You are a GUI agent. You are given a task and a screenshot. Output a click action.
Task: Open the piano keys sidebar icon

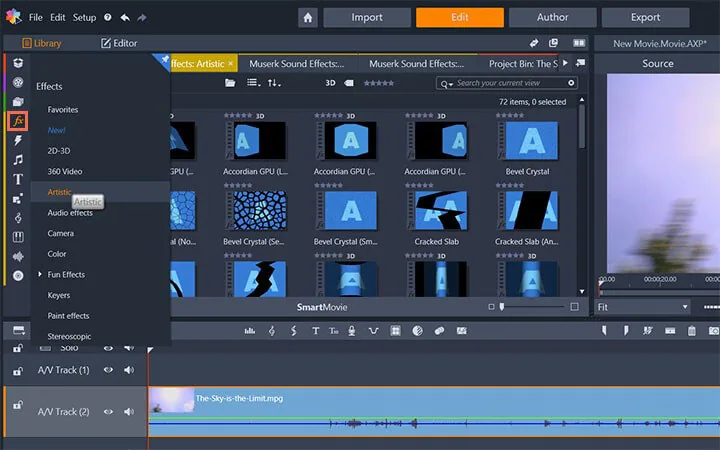tap(18, 237)
